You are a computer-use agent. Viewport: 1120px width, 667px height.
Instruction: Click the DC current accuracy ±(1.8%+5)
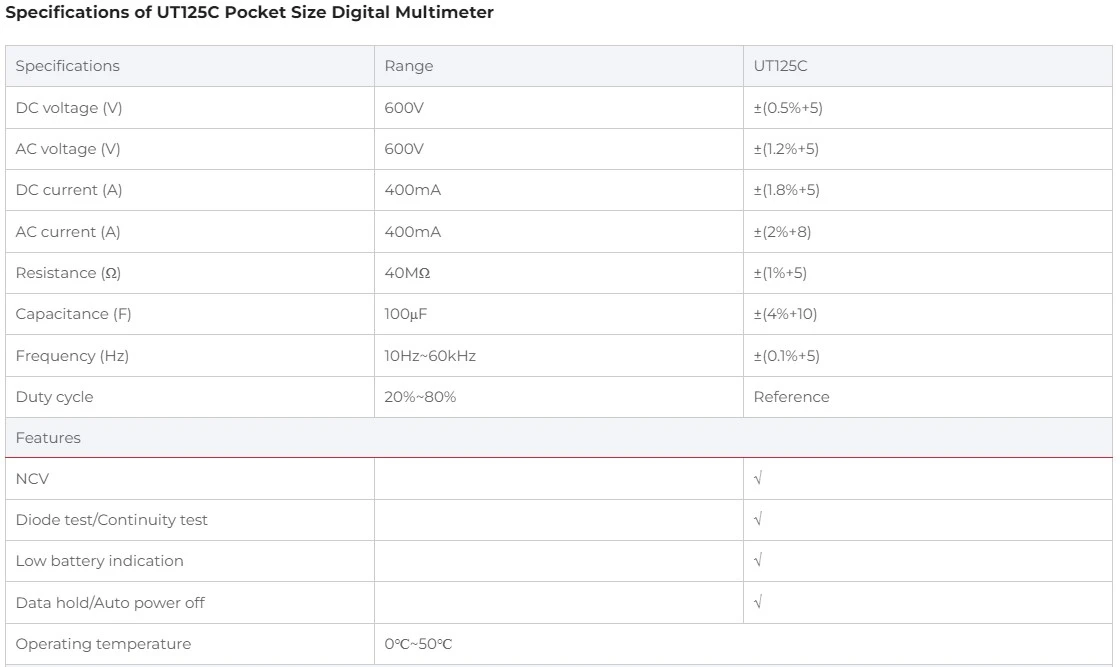[786, 190]
